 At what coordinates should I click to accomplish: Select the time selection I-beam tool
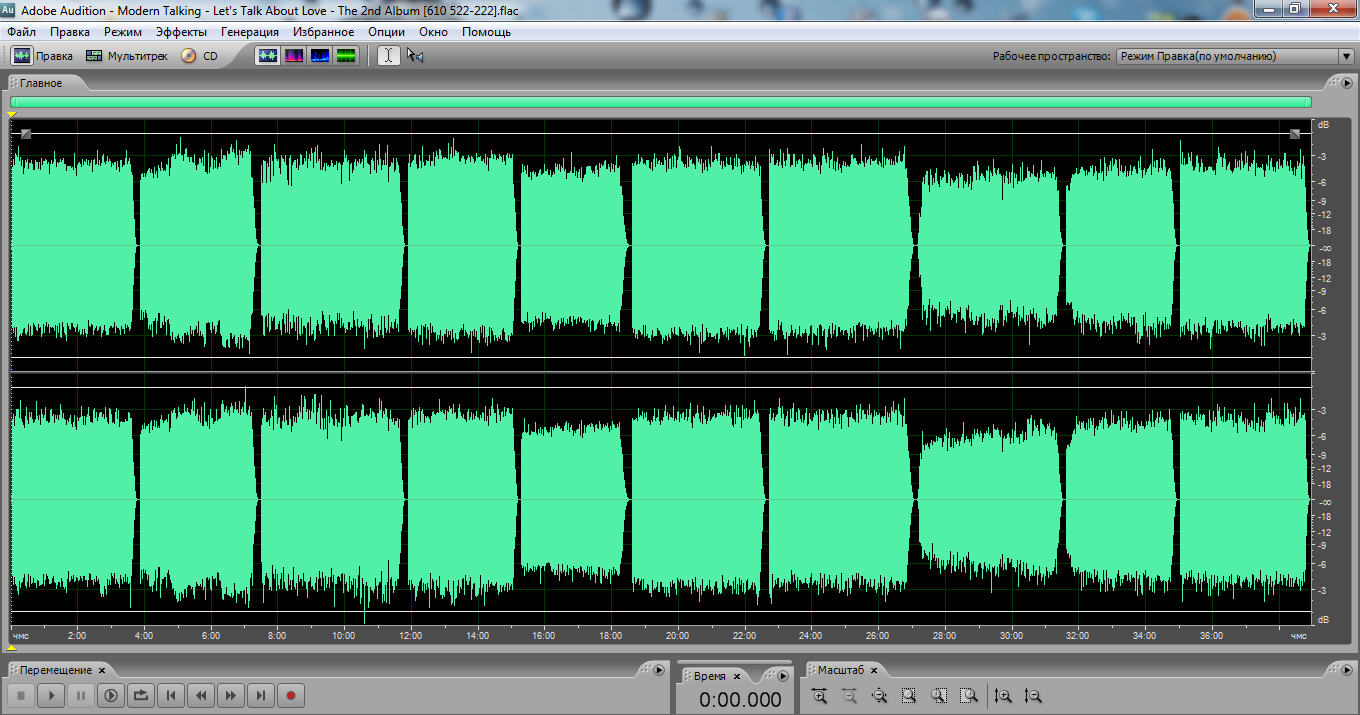coord(388,56)
